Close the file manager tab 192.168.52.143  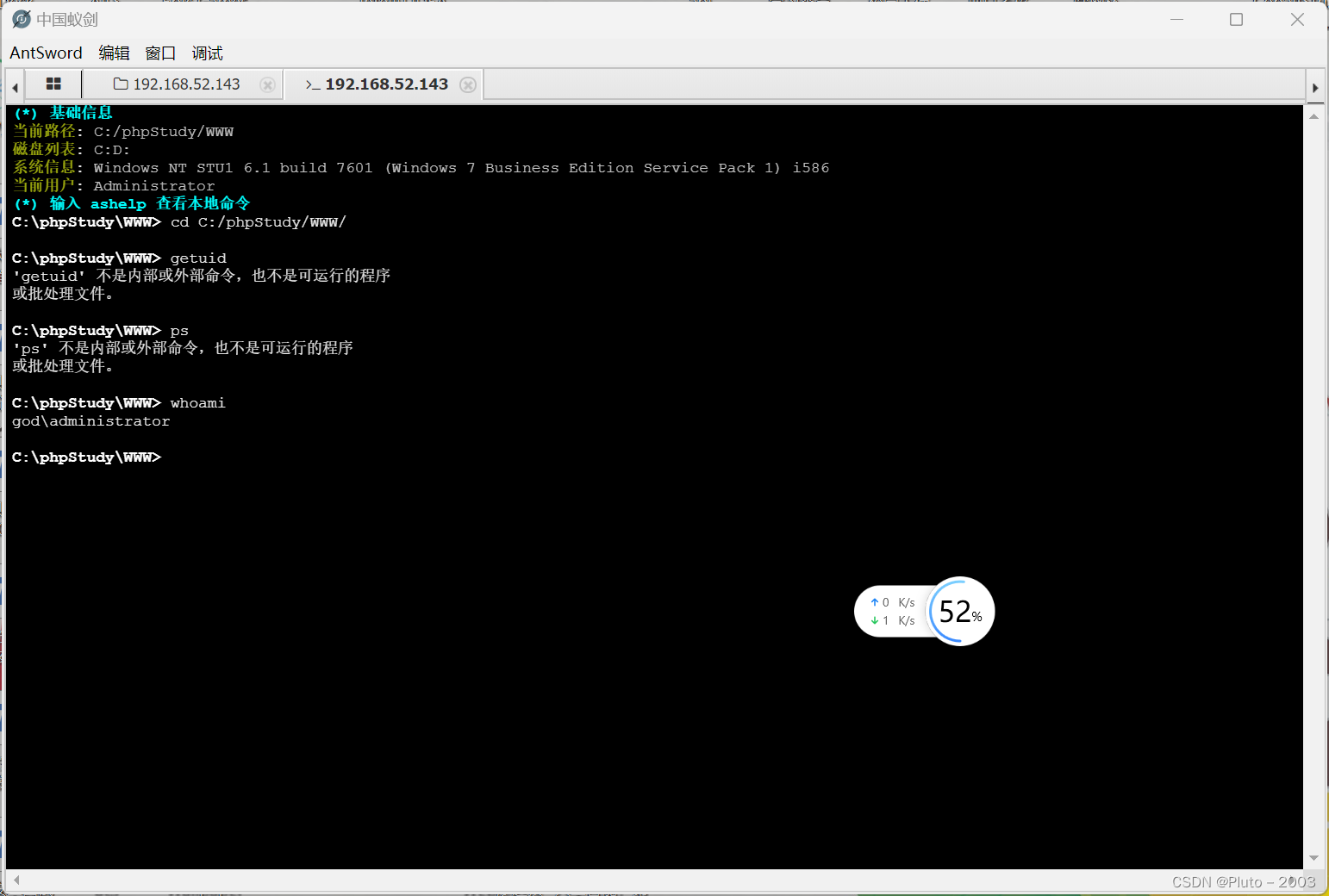pyautogui.click(x=268, y=84)
